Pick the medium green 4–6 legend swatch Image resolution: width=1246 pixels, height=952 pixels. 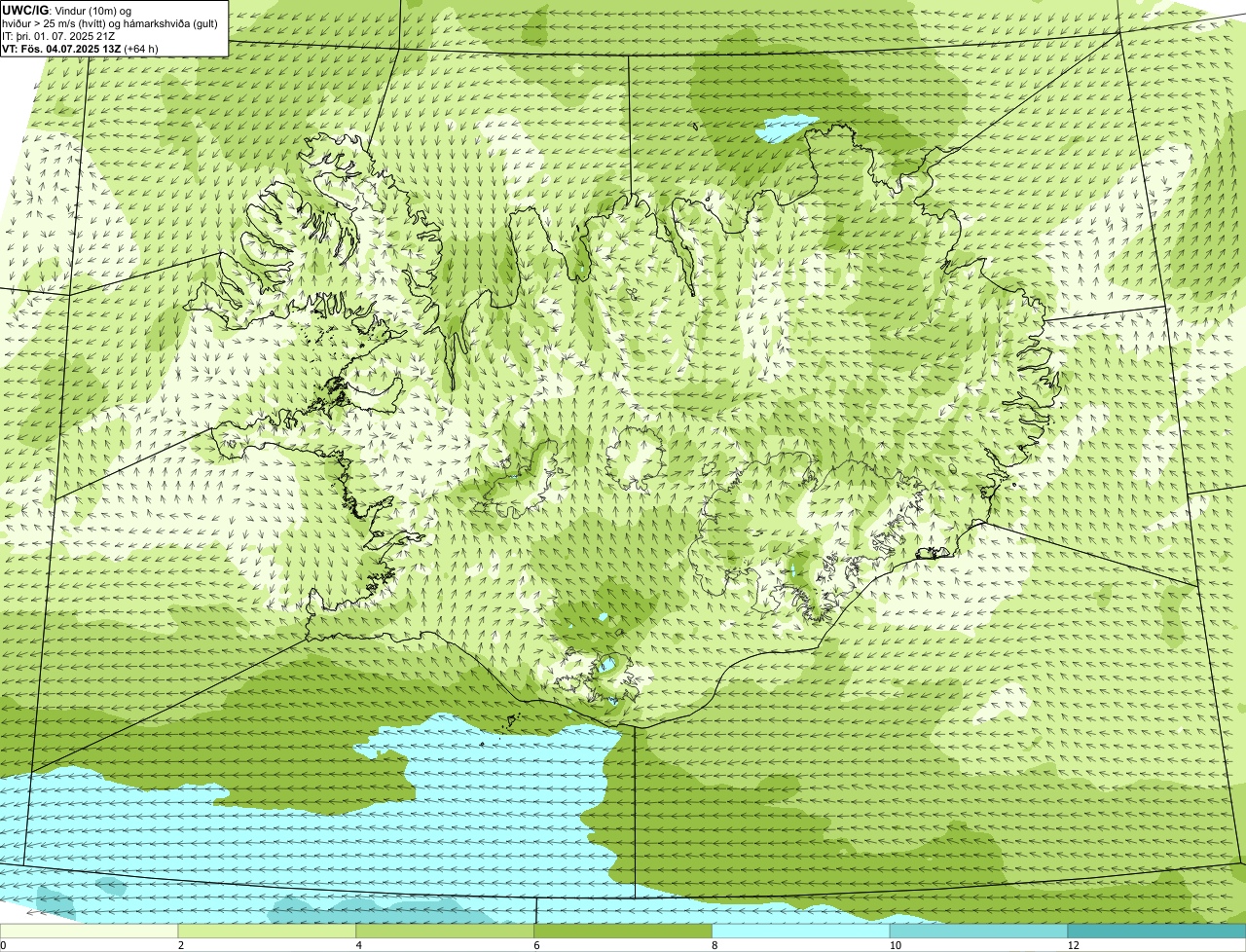[x=446, y=931]
